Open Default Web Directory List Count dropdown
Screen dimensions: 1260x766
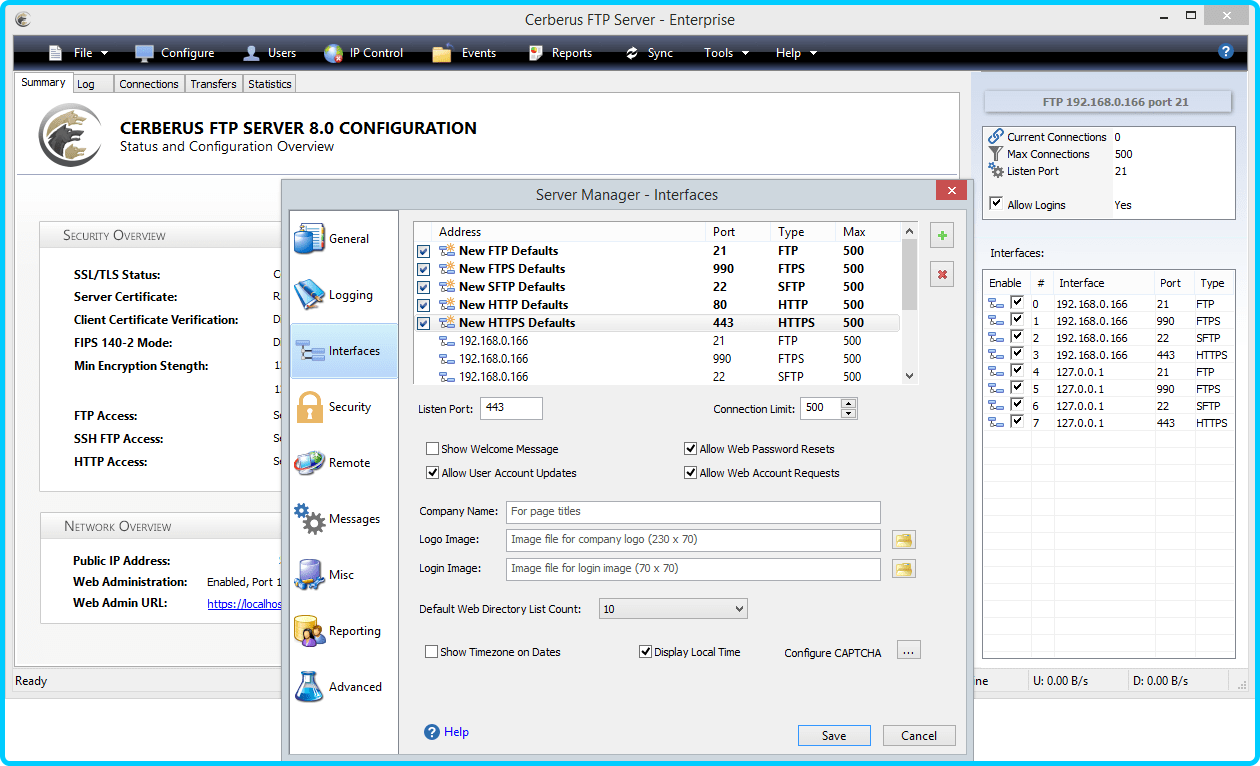[x=673, y=608]
